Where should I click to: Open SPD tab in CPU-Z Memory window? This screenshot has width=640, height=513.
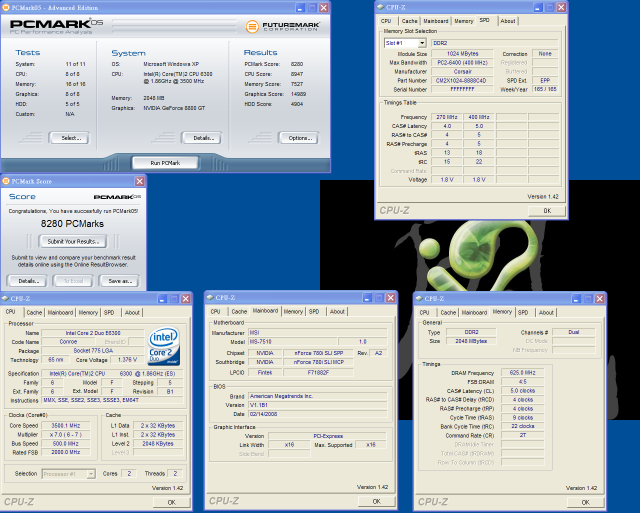point(523,313)
